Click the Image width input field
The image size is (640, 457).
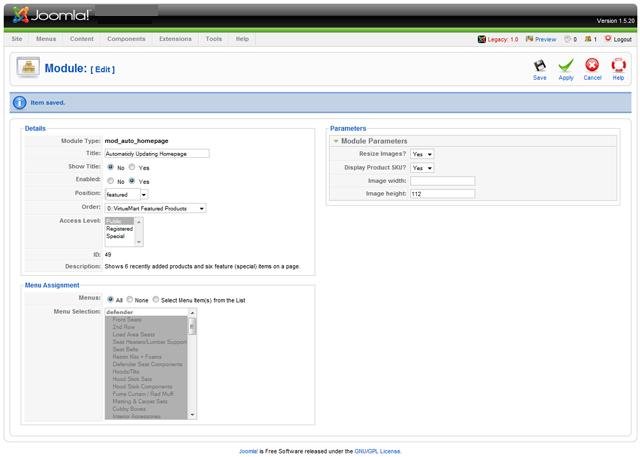tap(443, 181)
